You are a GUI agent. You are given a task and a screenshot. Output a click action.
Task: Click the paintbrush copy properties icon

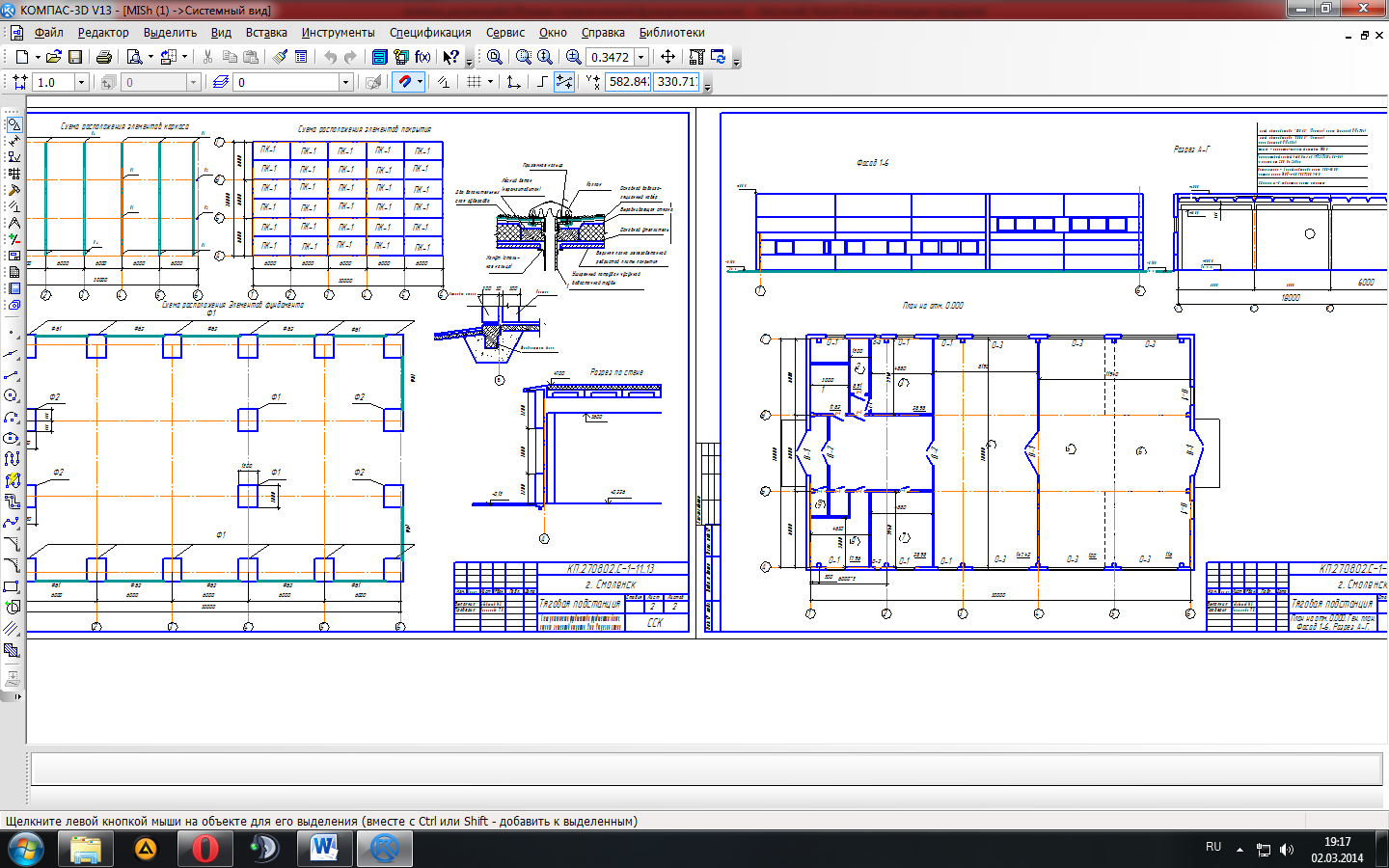(x=280, y=57)
